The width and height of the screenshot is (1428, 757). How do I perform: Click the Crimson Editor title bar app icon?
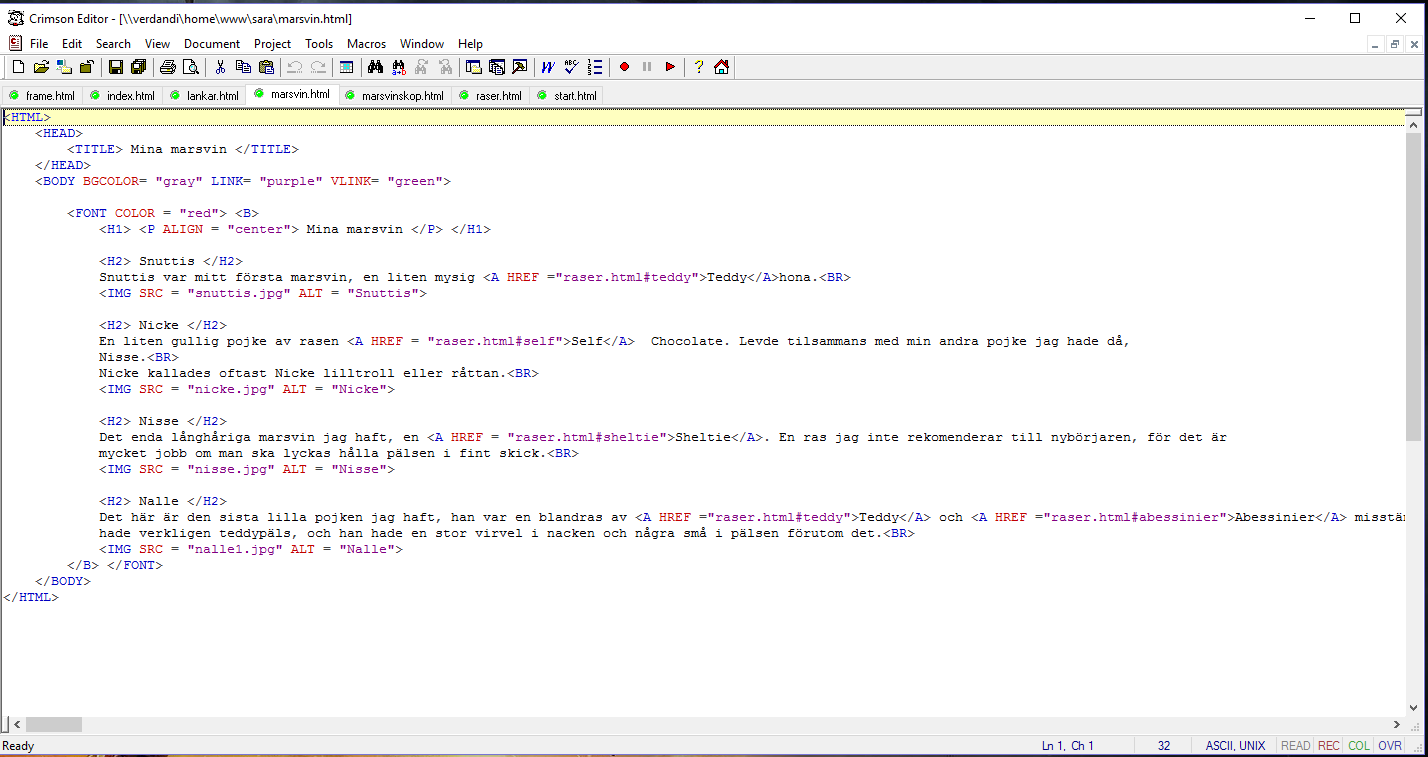click(16, 18)
